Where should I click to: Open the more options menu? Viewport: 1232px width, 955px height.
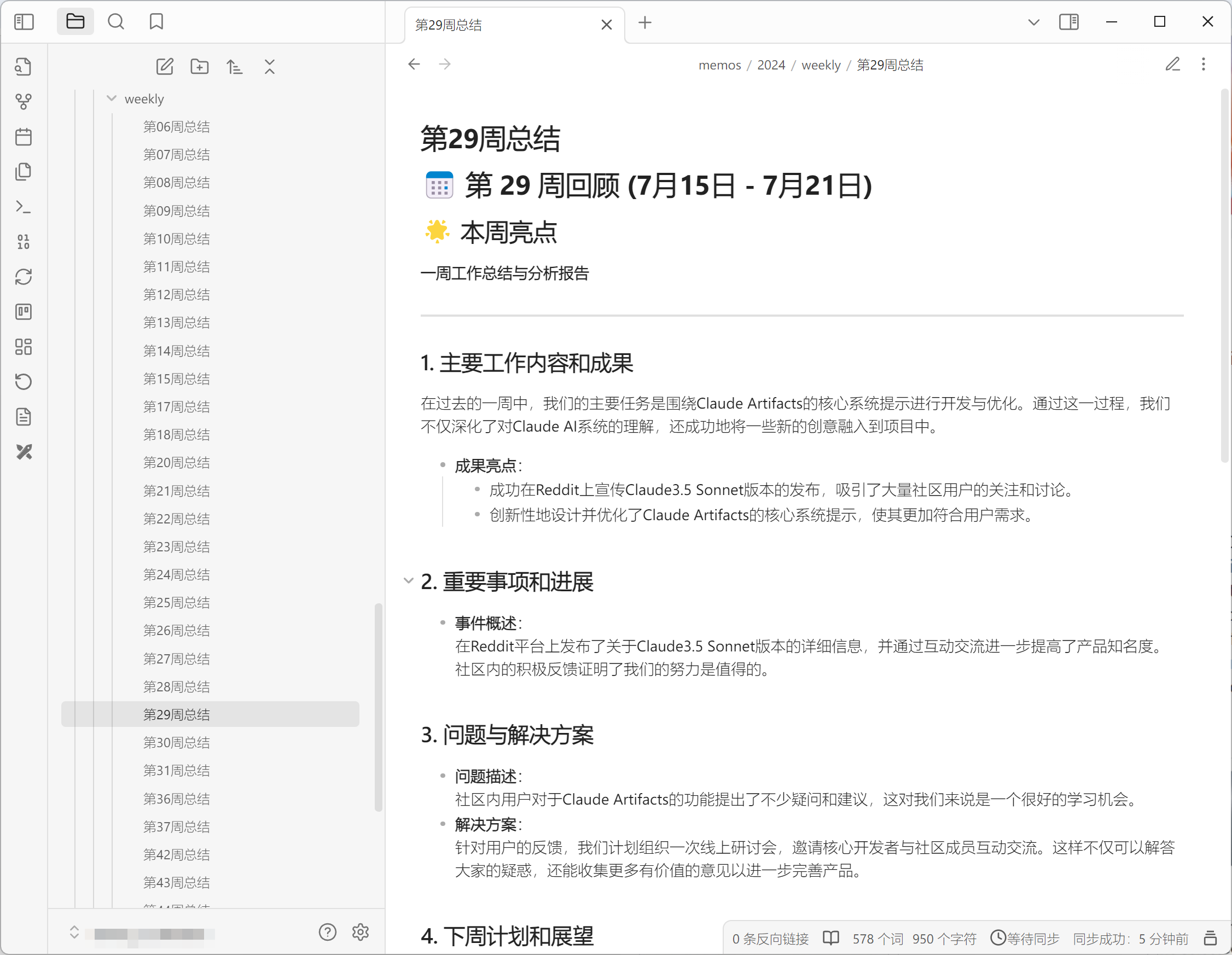[x=1203, y=65]
